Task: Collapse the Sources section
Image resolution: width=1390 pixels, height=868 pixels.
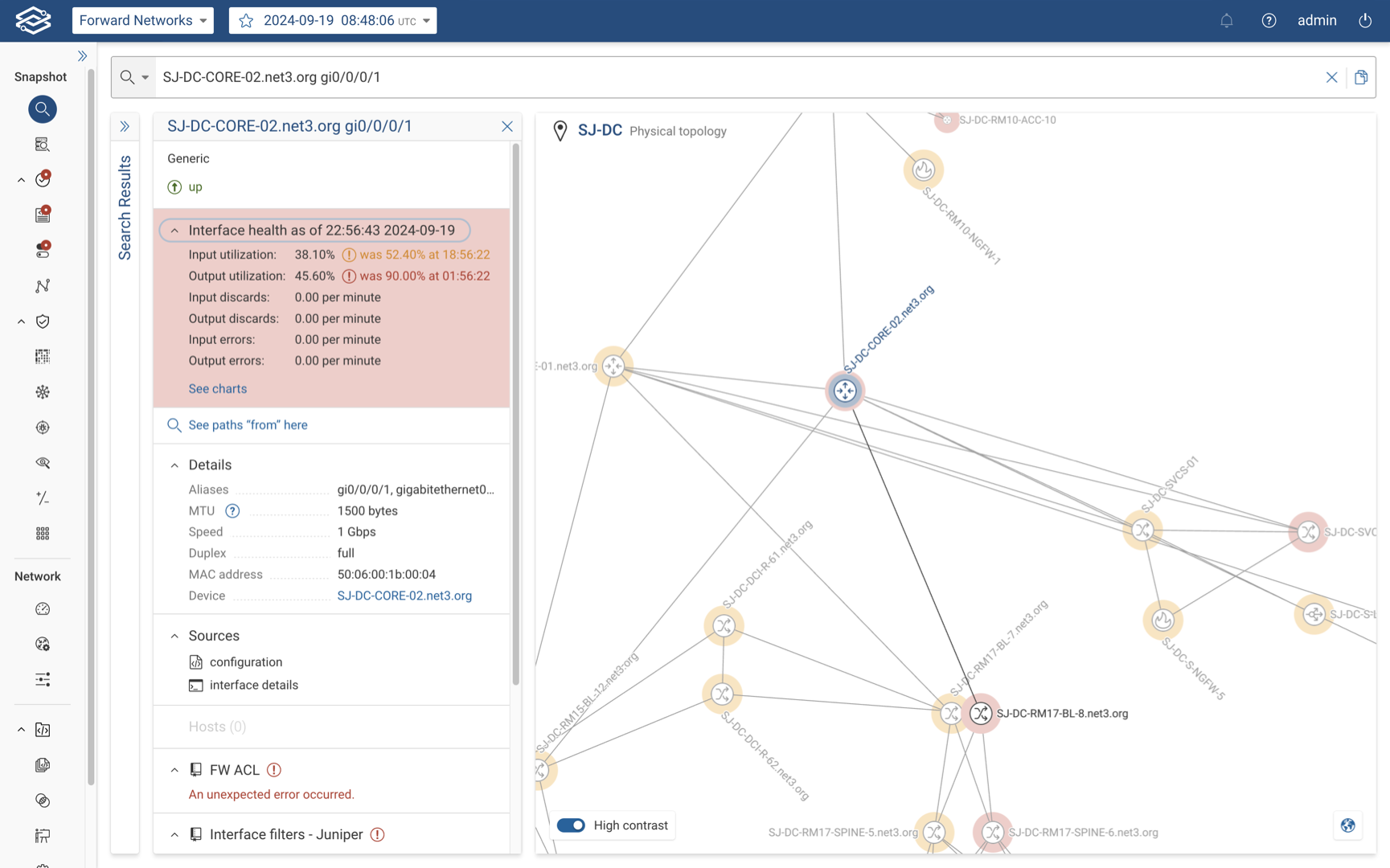Action: 174,636
